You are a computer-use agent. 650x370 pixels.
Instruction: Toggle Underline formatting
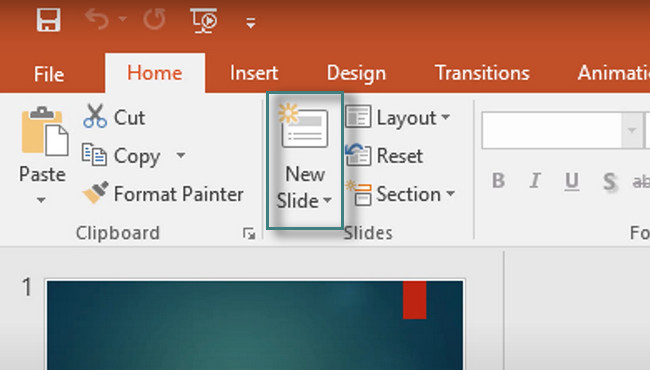point(572,181)
